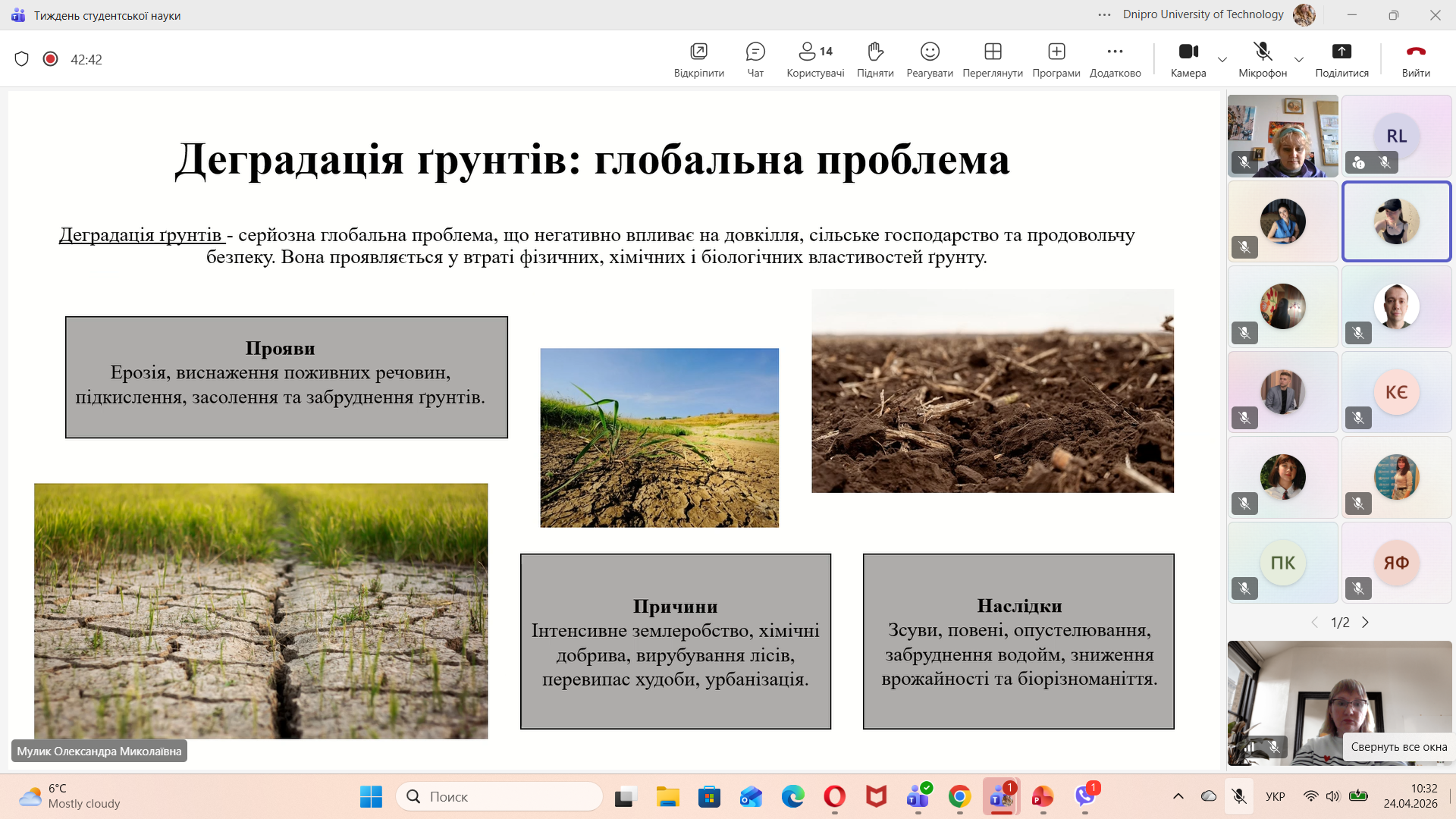Click the Windows taskbar search field

[x=499, y=796]
